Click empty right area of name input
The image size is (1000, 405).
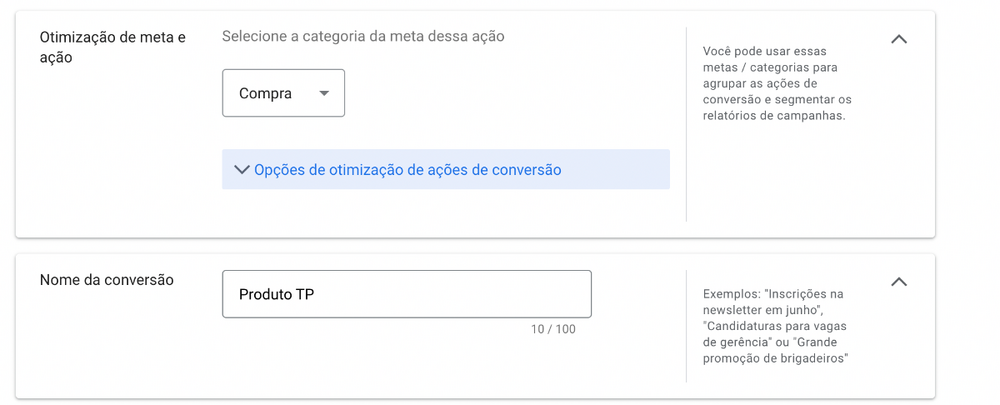[453, 294]
